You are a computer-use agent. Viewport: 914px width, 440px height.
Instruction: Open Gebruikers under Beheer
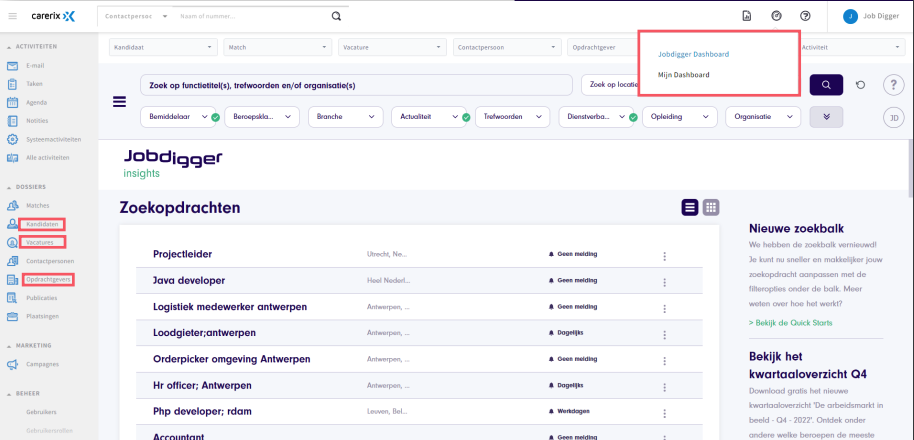[x=41, y=412]
